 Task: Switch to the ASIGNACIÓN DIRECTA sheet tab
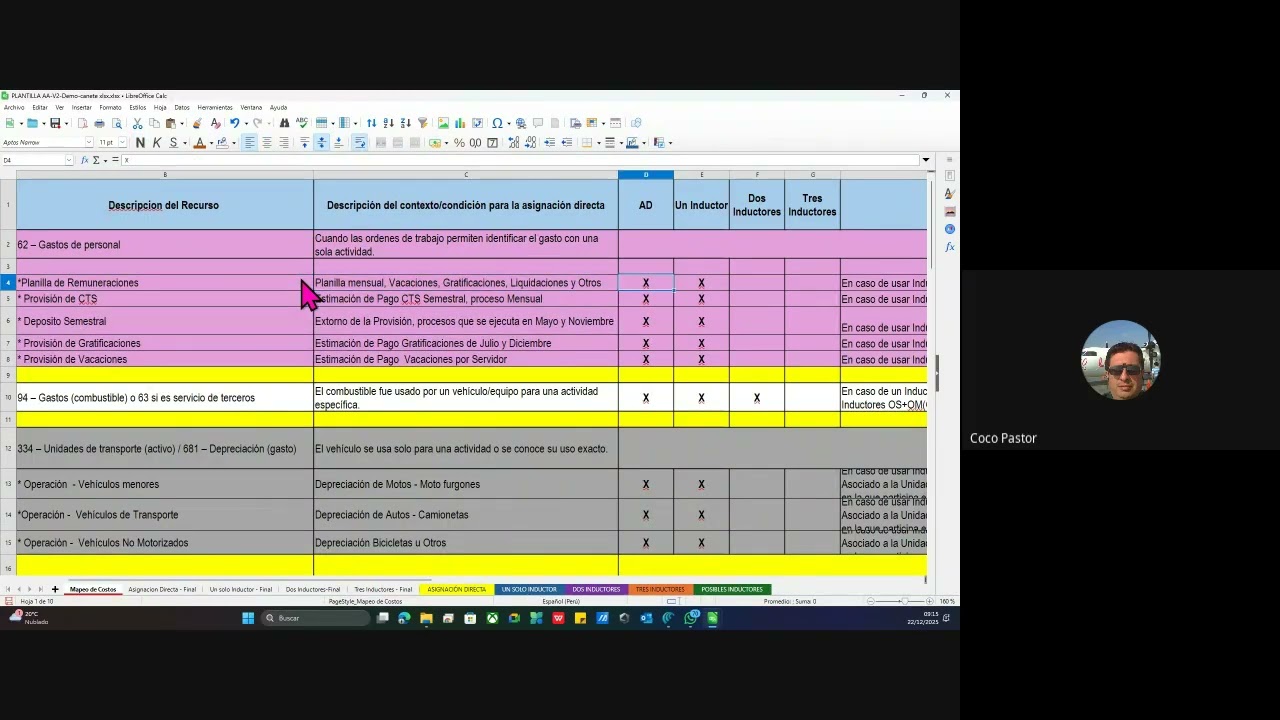coord(456,589)
